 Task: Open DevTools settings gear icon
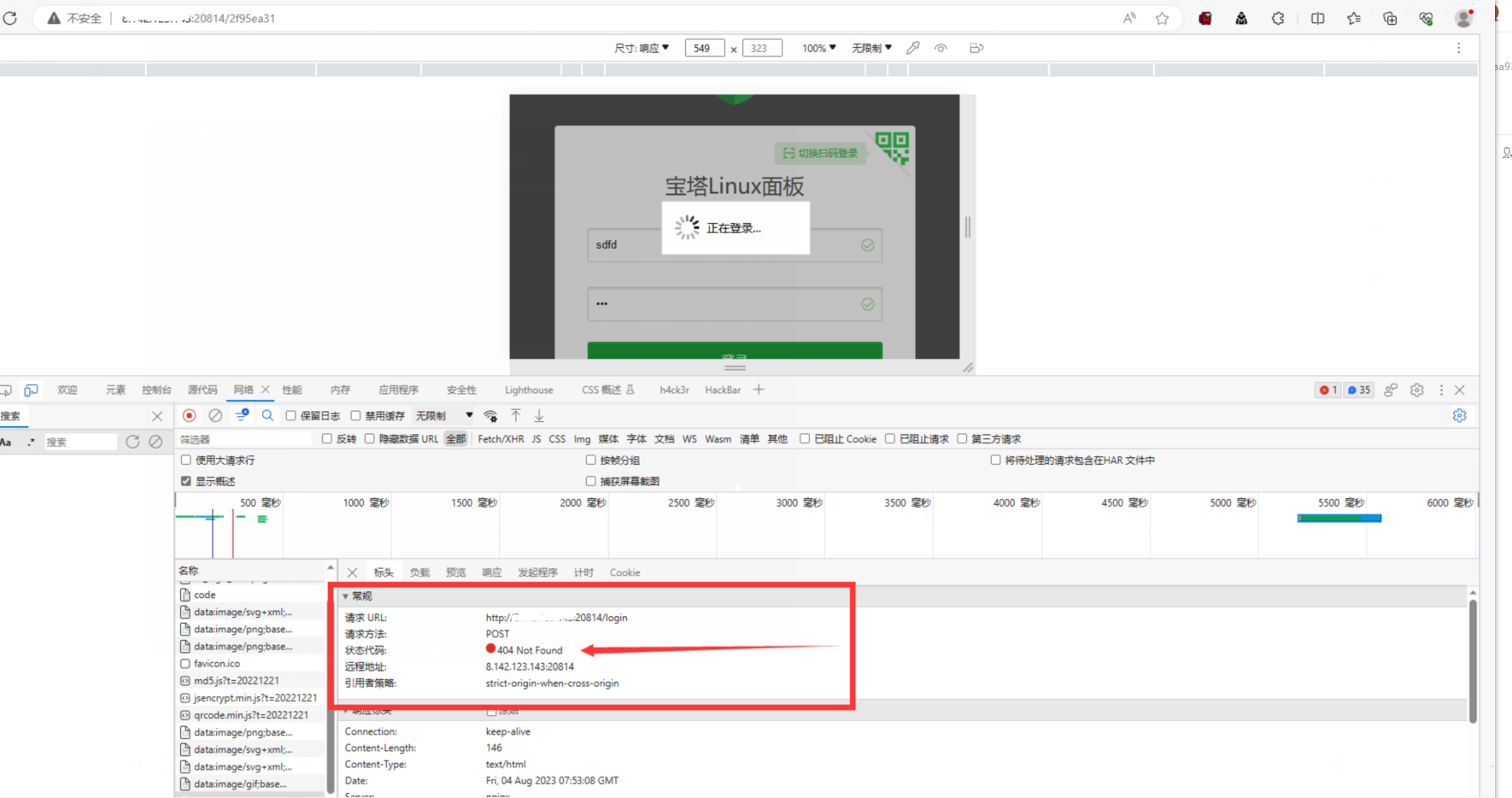point(1417,390)
